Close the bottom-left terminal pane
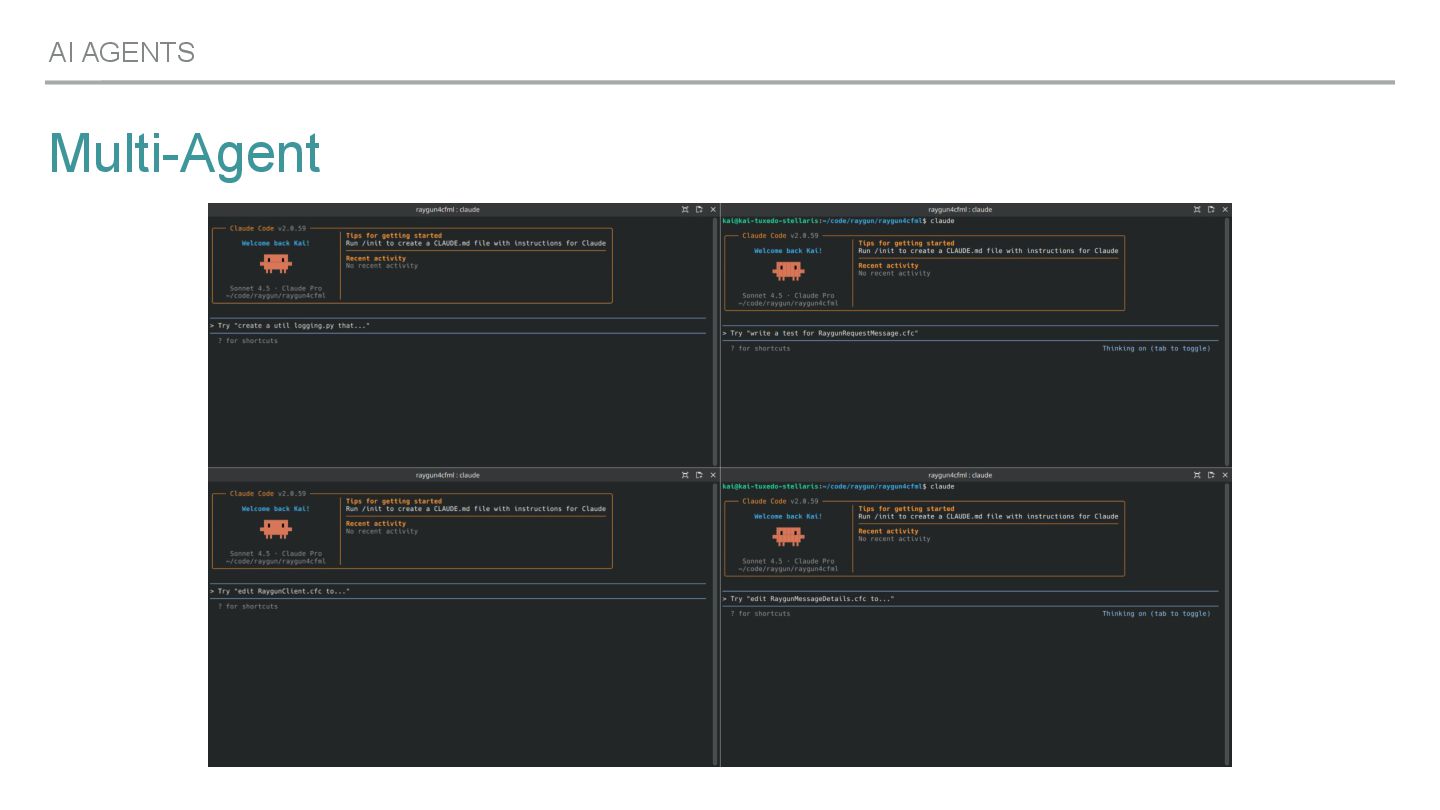The image size is (1440, 810). [713, 475]
